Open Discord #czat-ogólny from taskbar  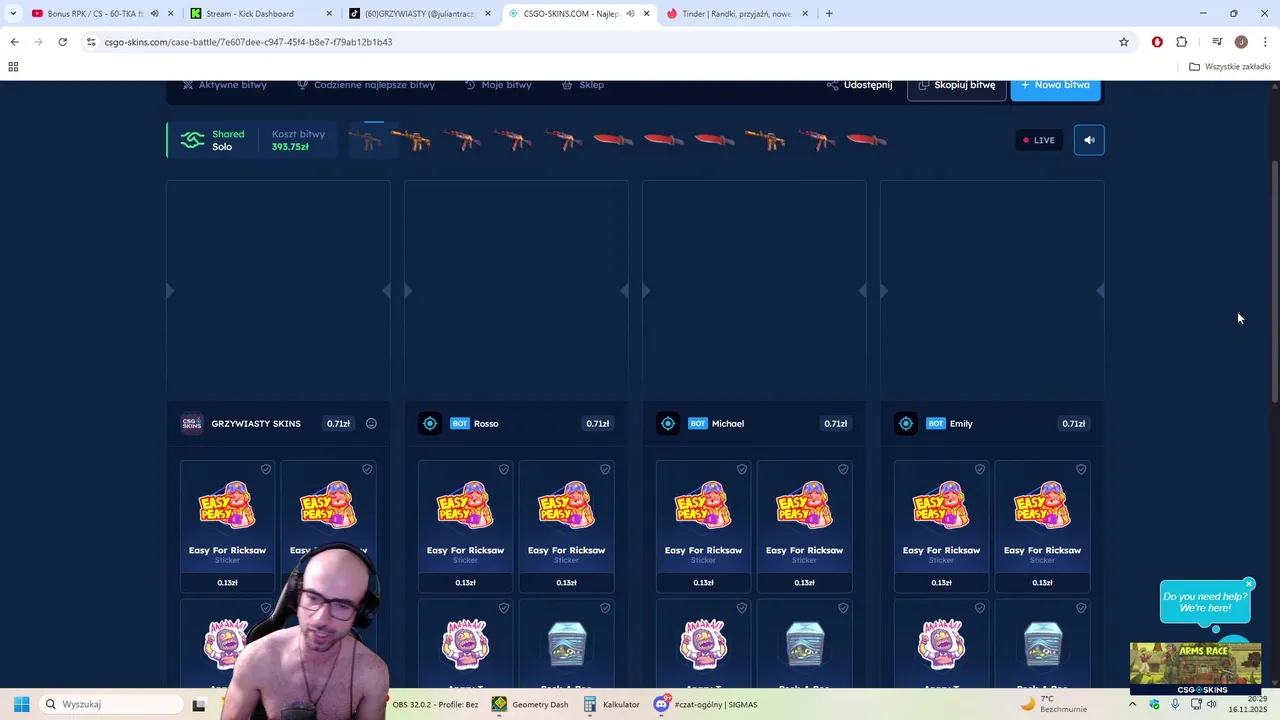[705, 704]
